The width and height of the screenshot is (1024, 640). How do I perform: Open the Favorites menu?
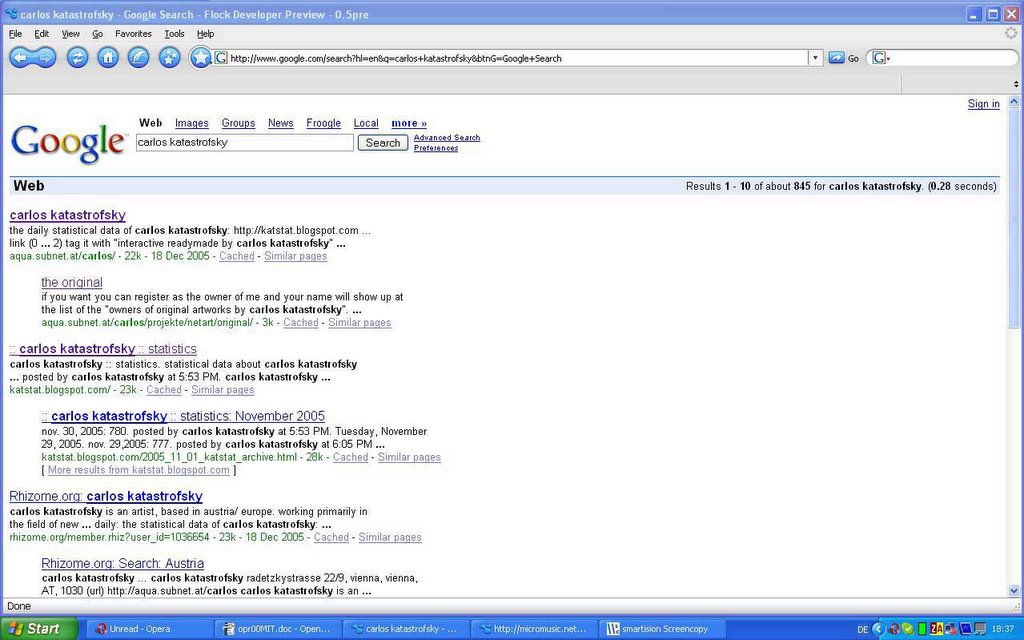click(x=133, y=34)
